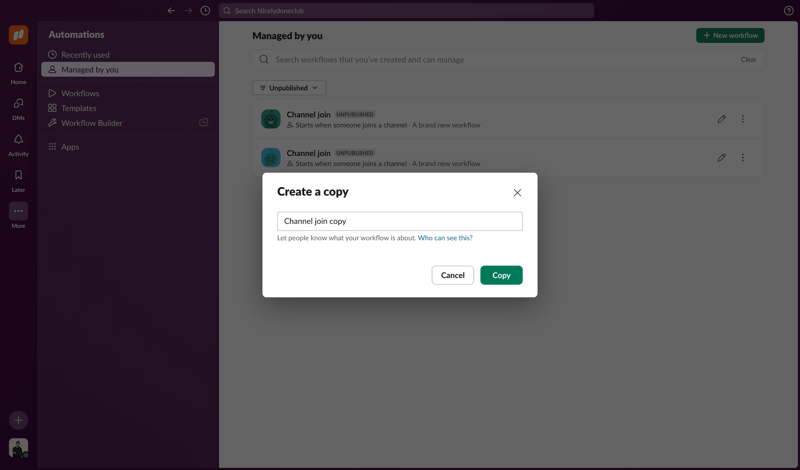Click the search magnifier in workflows field

(264, 59)
